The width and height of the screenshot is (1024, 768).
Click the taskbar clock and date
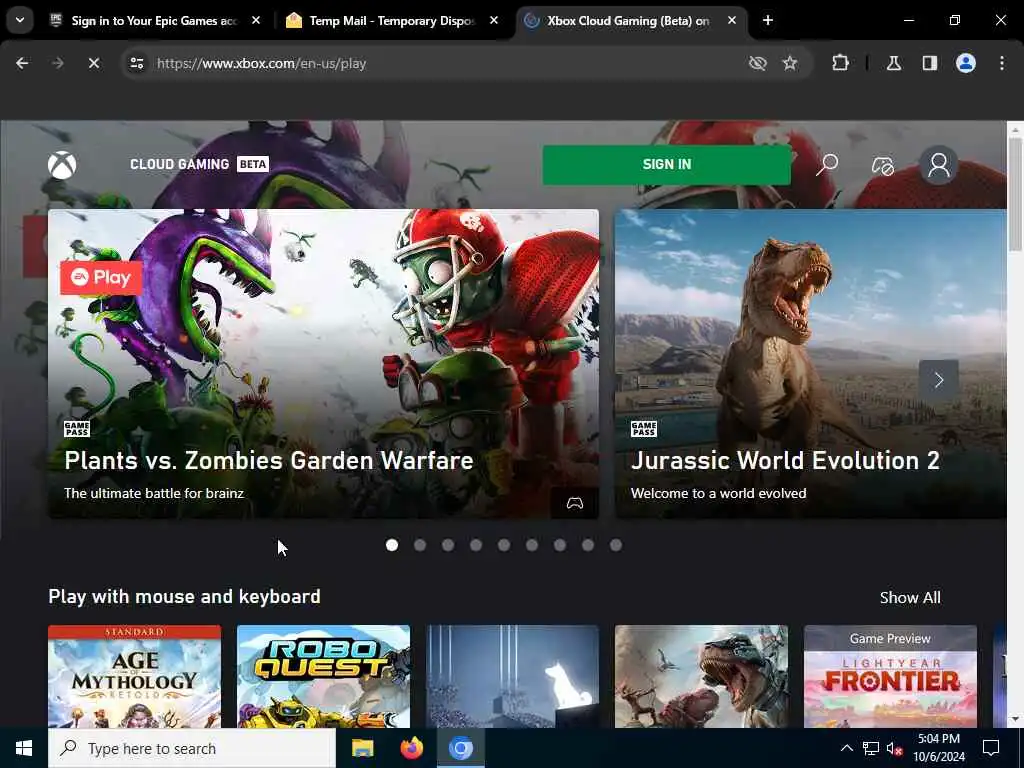(938, 748)
